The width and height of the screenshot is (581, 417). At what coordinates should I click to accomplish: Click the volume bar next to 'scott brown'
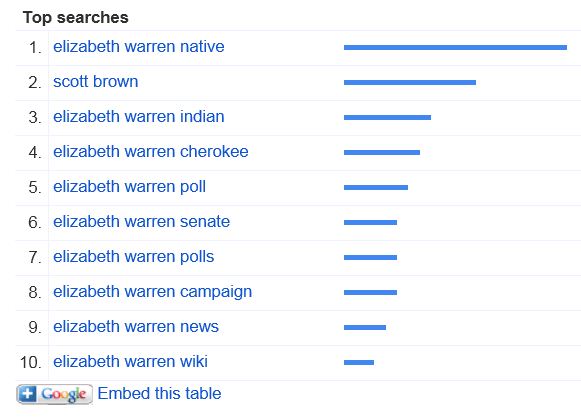(410, 82)
